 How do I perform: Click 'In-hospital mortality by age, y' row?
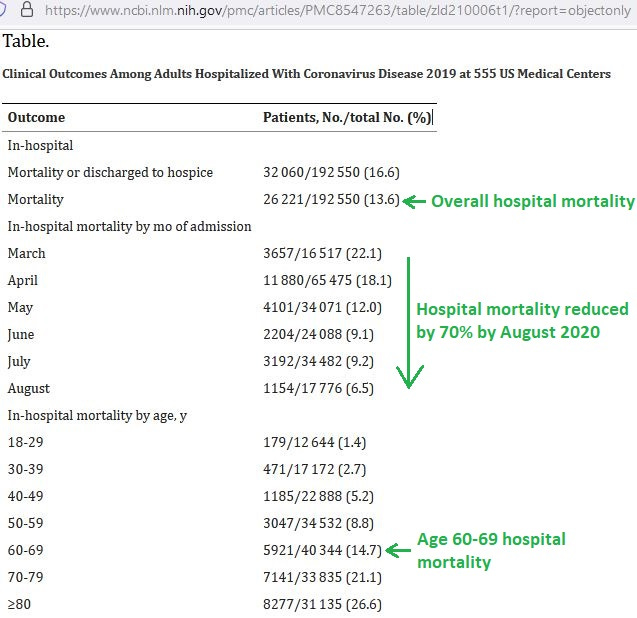pyautogui.click(x=97, y=415)
